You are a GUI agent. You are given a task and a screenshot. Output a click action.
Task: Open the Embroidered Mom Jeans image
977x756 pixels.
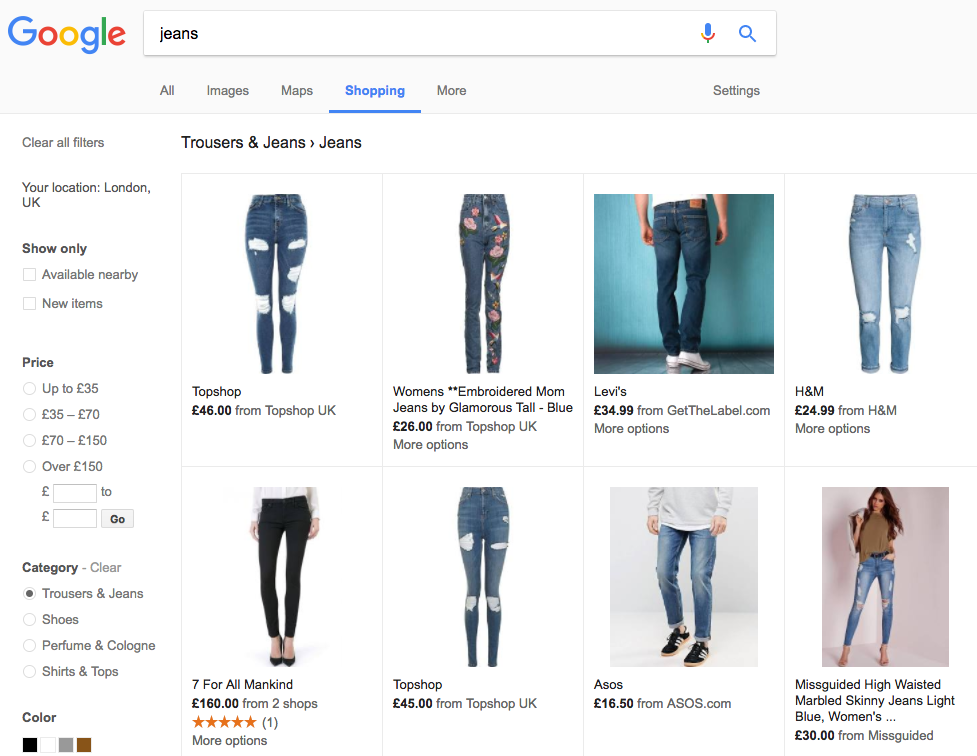(x=484, y=284)
